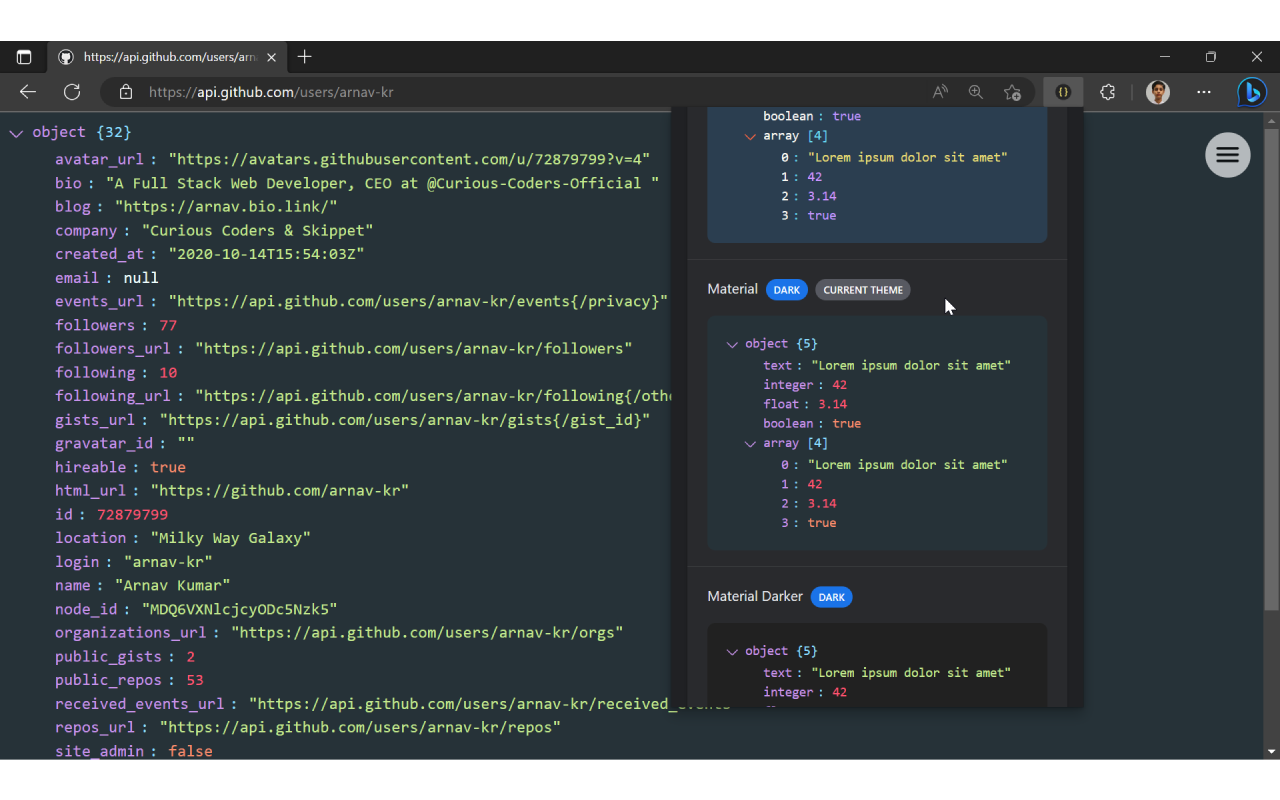
Task: Click integer 42 in Material preview object
Action: 839,385
